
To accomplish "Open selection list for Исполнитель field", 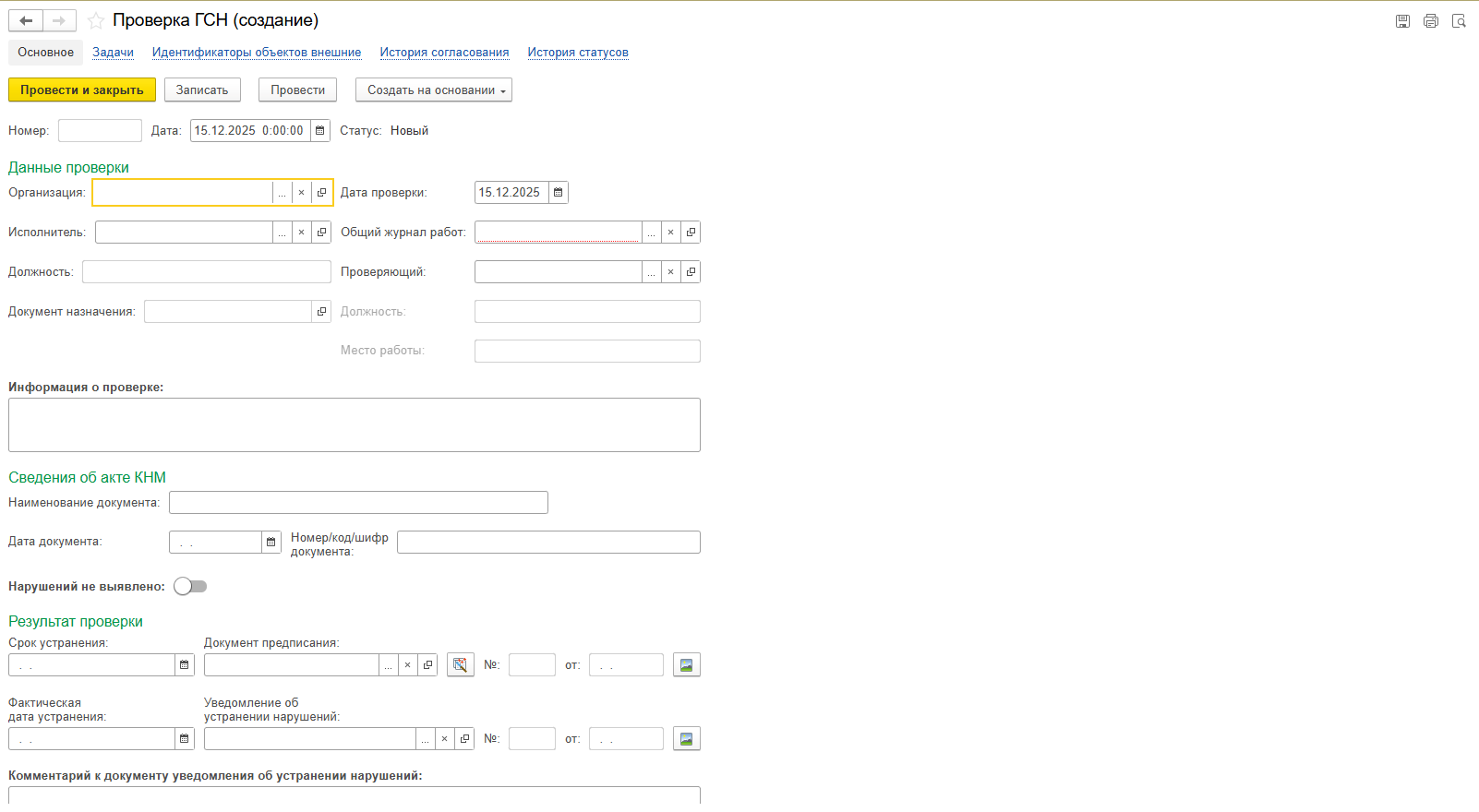I will click(282, 233).
